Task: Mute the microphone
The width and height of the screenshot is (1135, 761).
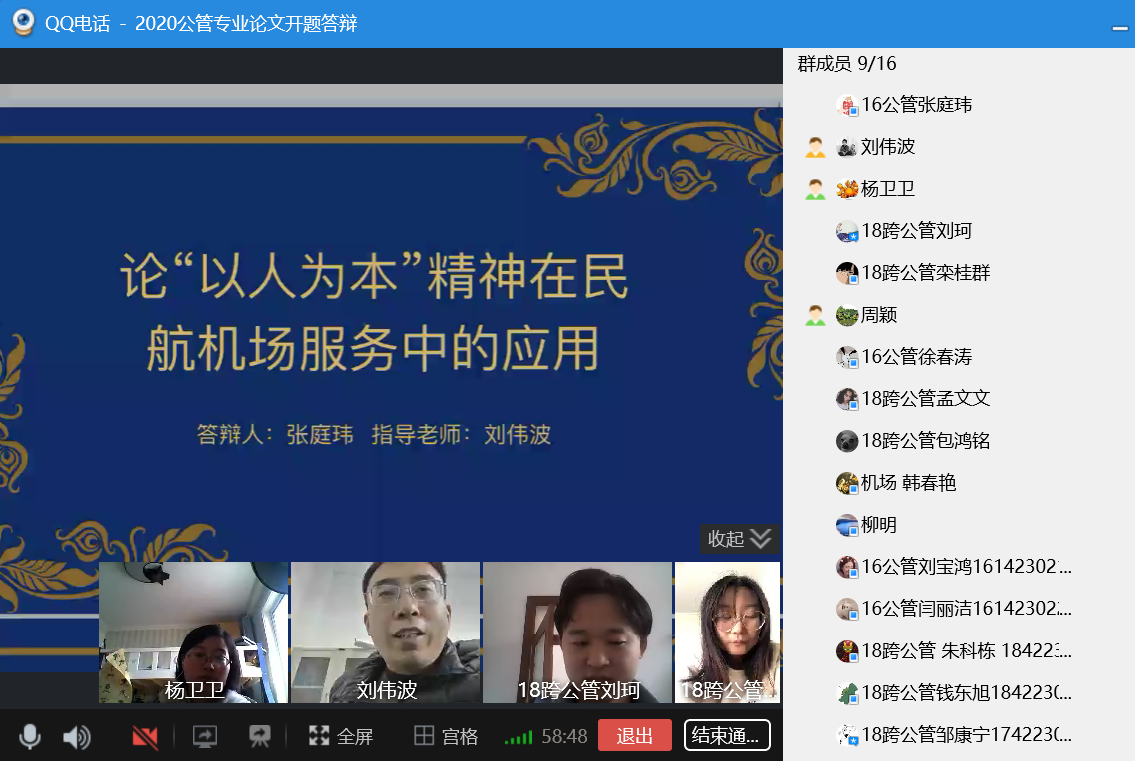Action: [30, 737]
